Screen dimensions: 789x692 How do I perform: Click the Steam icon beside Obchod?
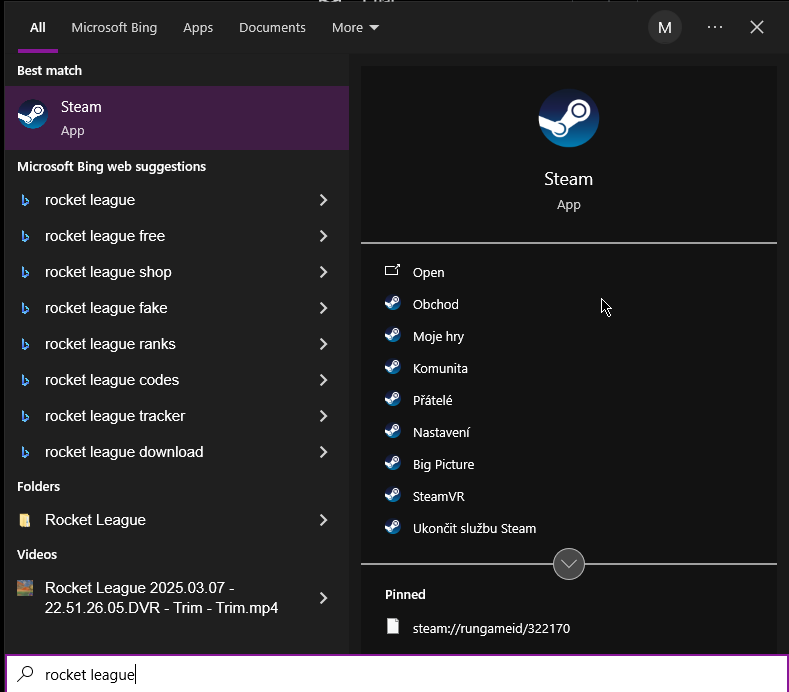click(x=392, y=303)
